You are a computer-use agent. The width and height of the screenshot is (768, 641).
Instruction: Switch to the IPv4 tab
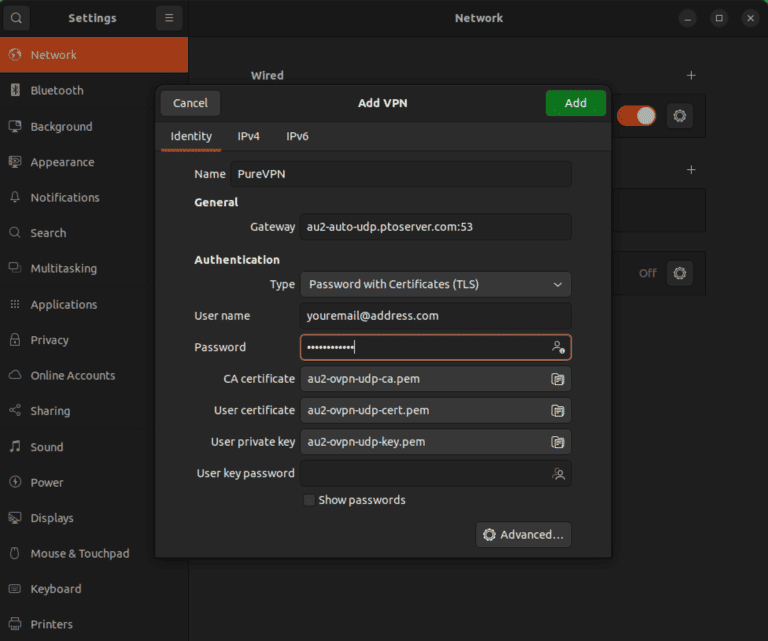248,136
